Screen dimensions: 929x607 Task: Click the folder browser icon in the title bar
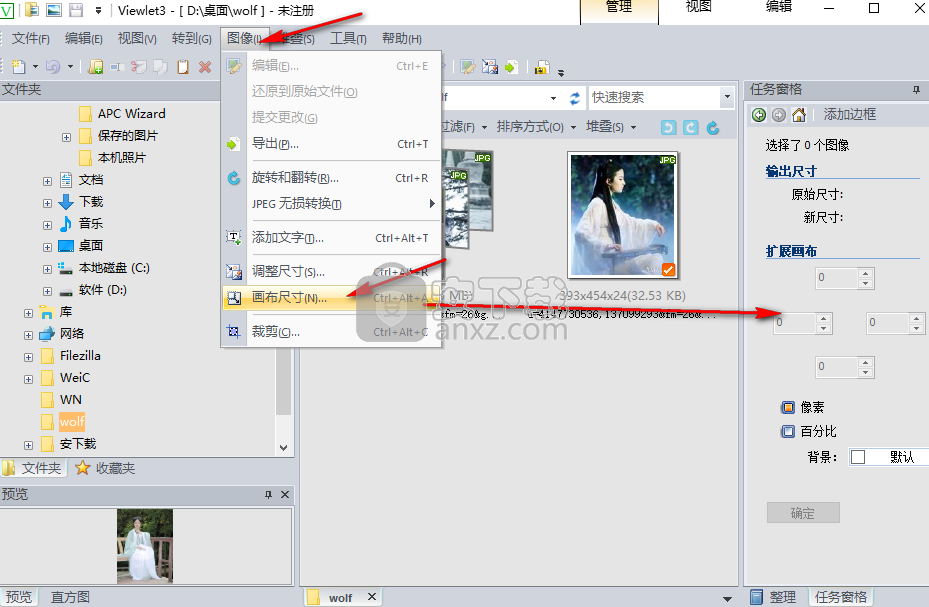32,9
